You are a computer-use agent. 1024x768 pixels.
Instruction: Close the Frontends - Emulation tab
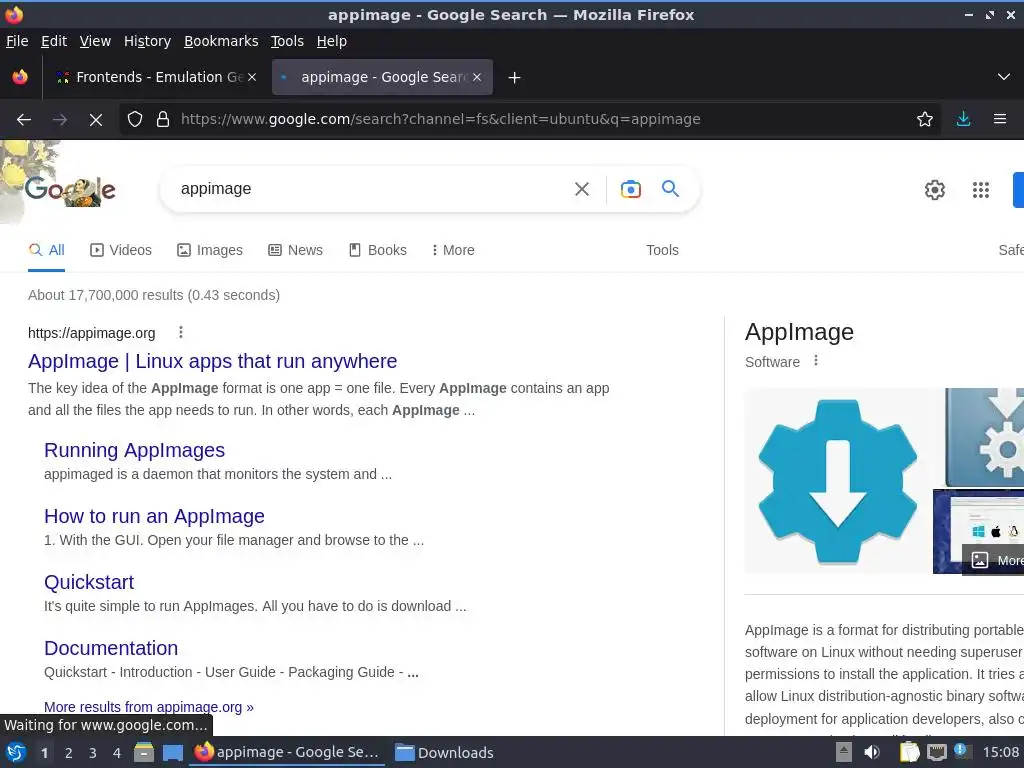(252, 77)
